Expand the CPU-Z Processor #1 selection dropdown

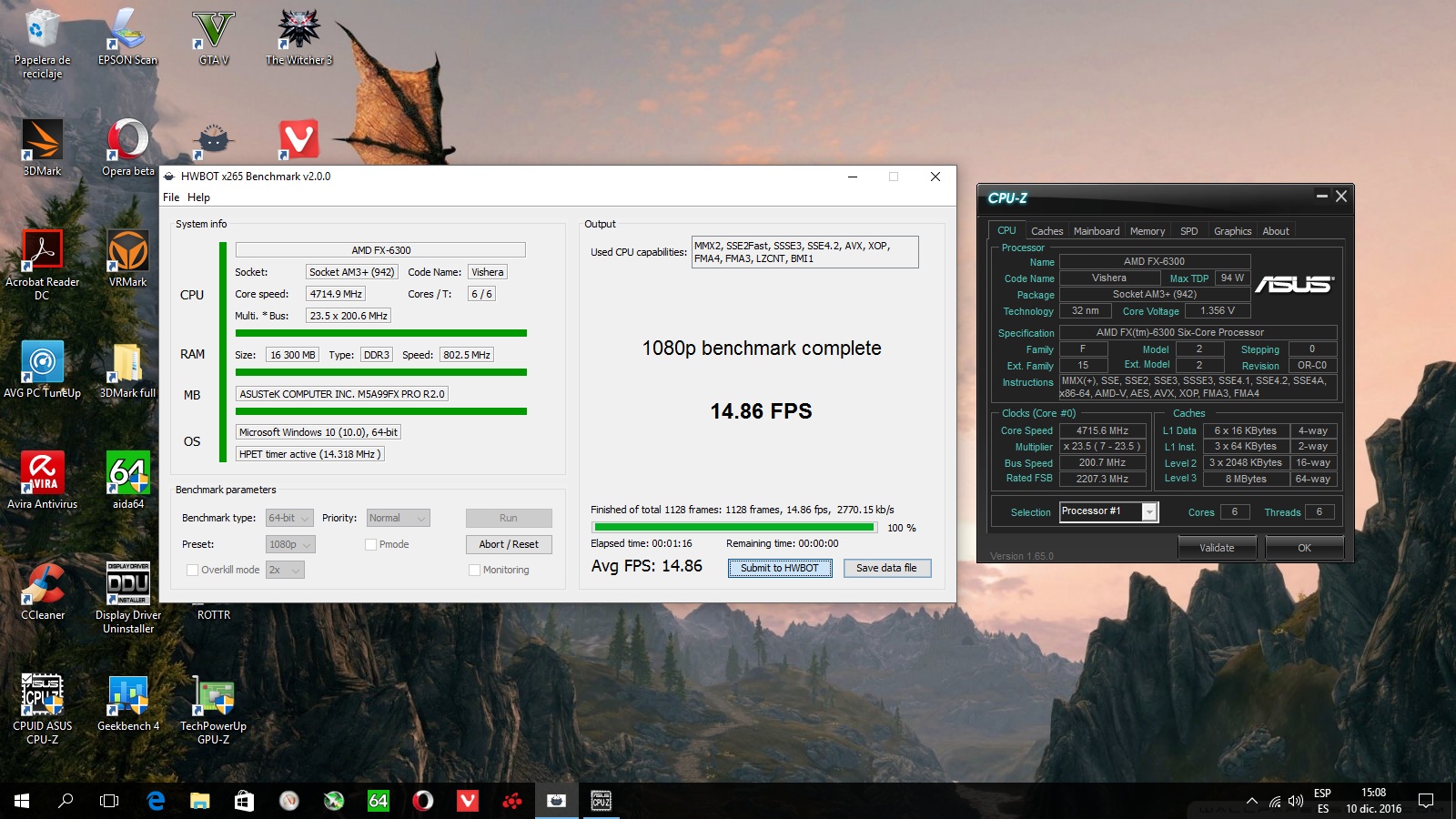click(1149, 511)
